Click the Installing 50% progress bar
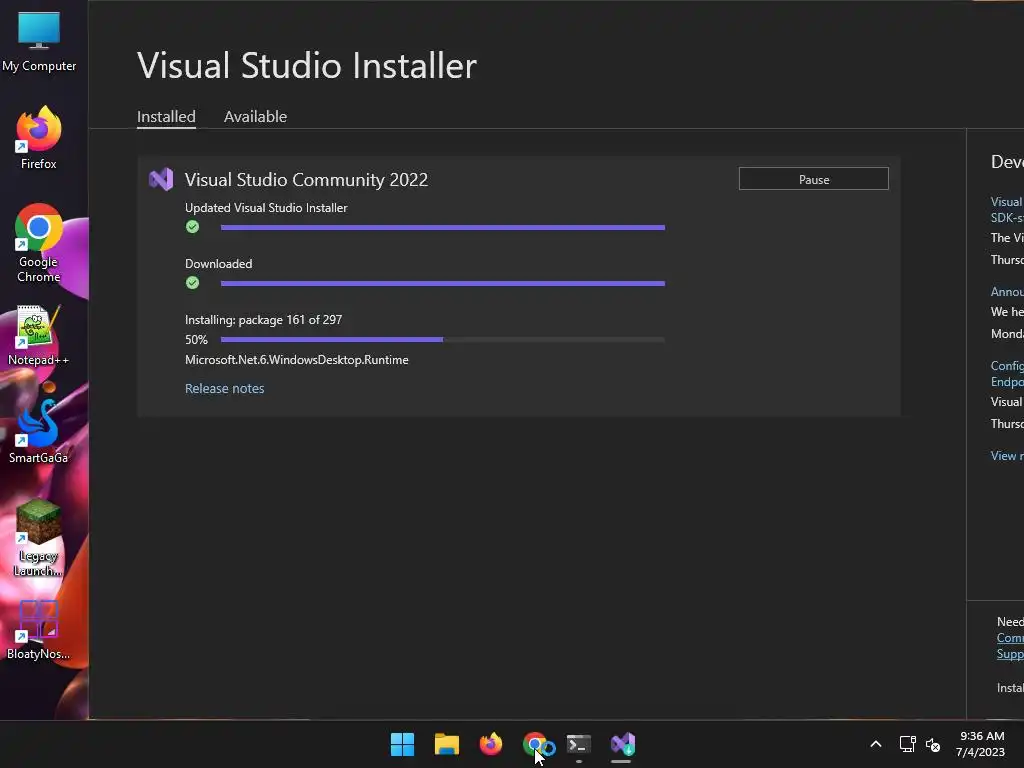Screen dimensions: 1024x768 pos(443,340)
